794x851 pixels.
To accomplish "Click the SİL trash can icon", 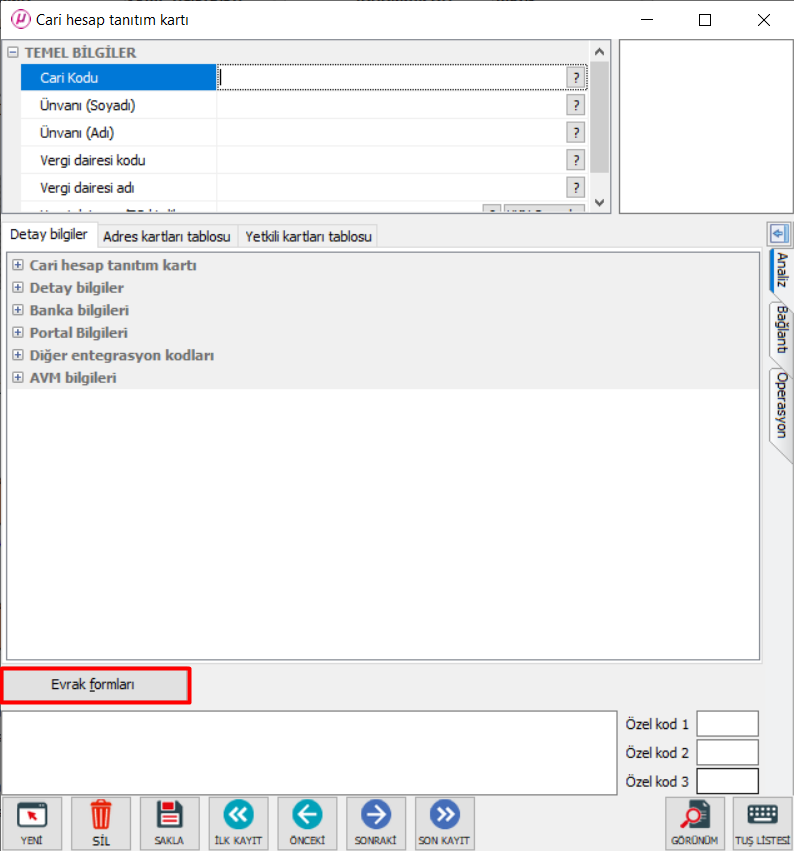I will pyautogui.click(x=101, y=823).
